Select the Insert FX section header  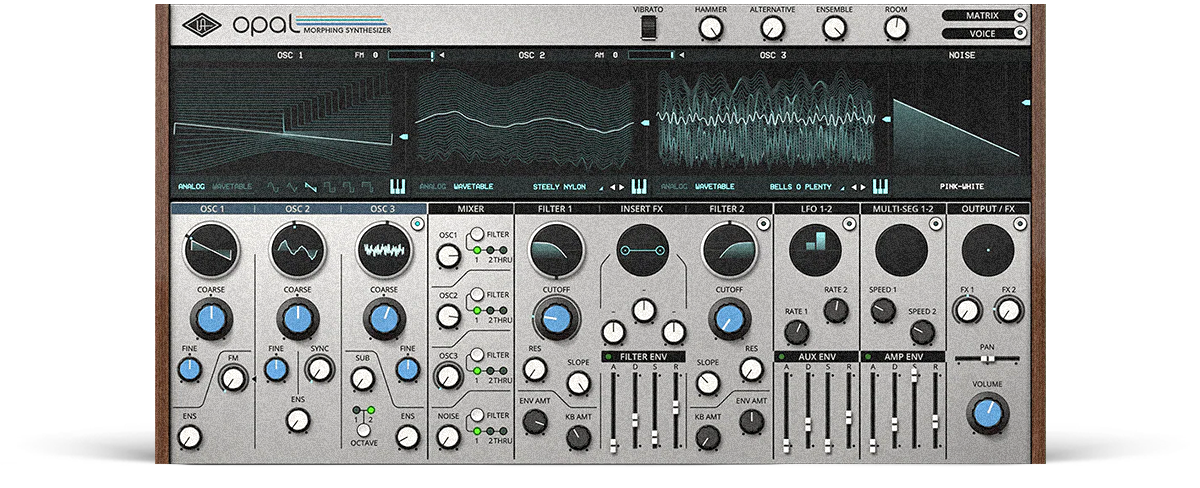pos(643,208)
